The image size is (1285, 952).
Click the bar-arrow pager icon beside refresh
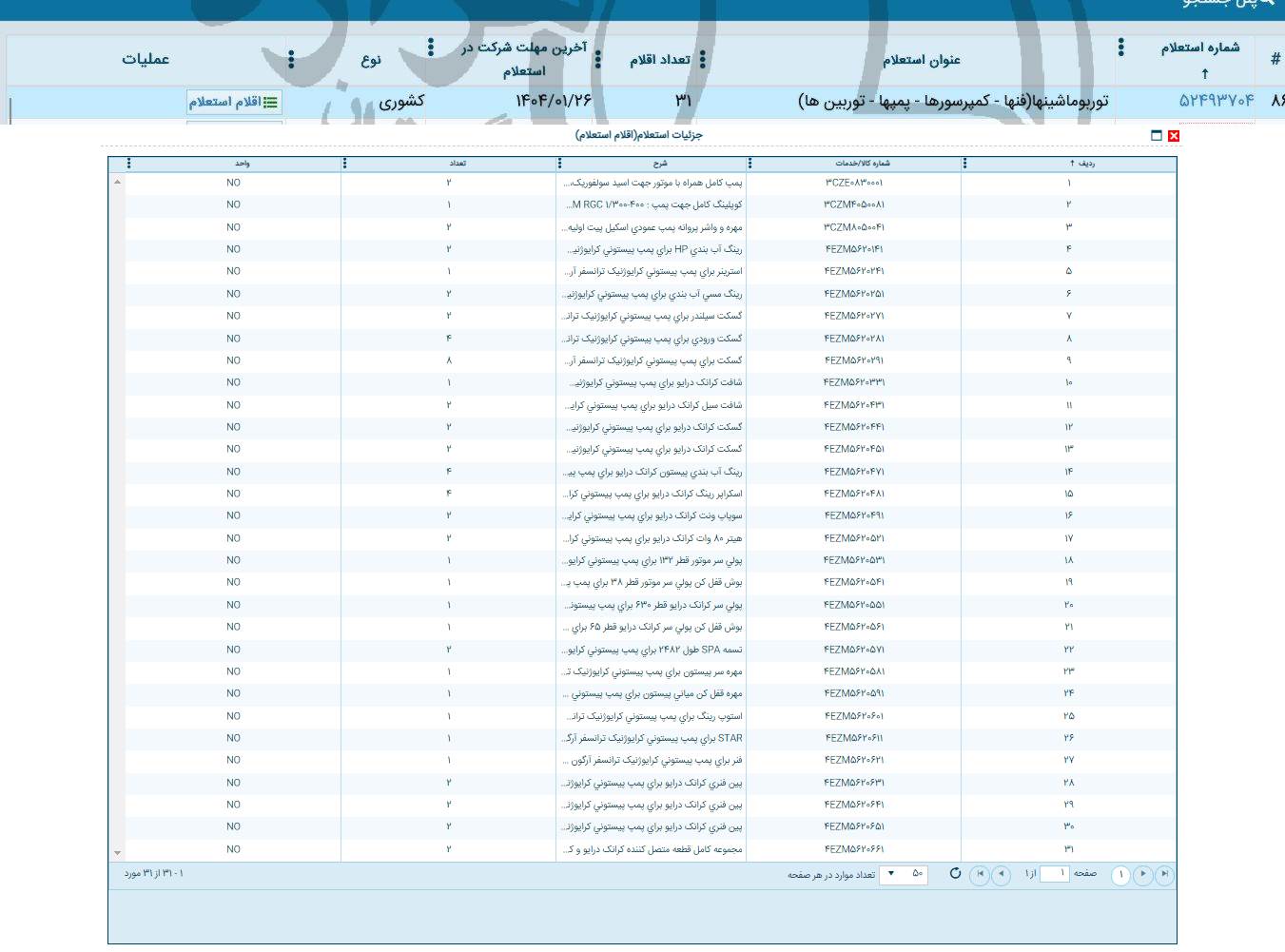point(980,875)
